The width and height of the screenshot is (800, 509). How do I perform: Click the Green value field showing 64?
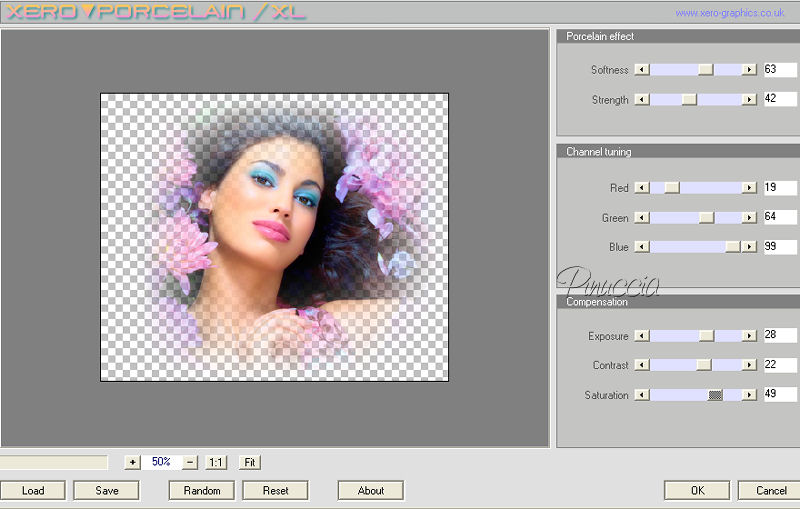click(x=780, y=217)
